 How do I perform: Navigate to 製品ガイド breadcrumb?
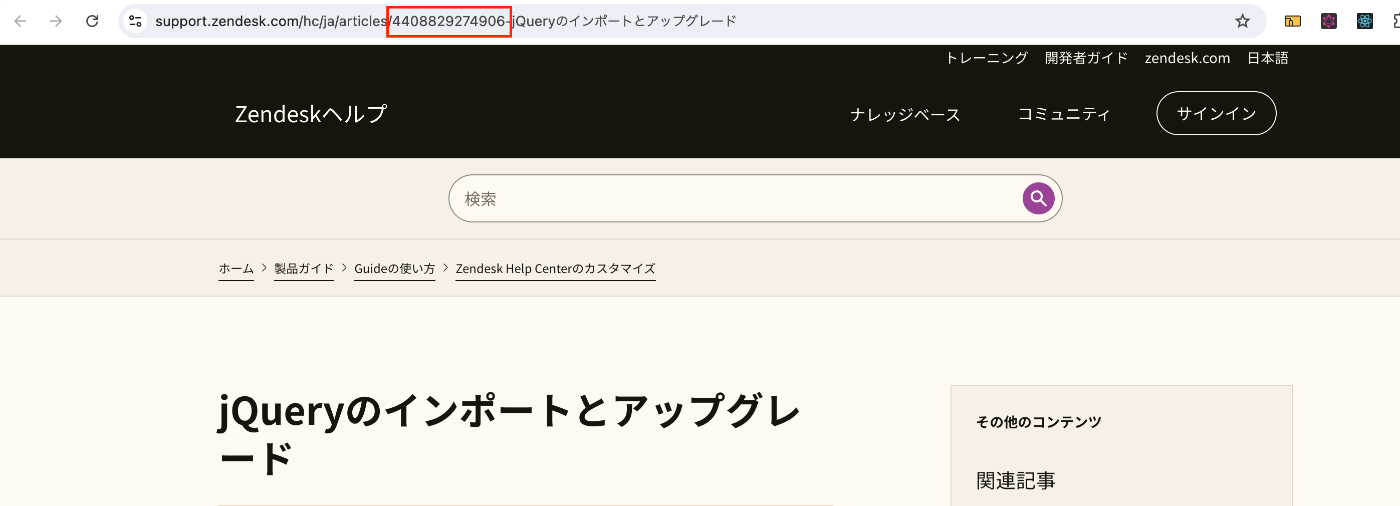point(304,269)
